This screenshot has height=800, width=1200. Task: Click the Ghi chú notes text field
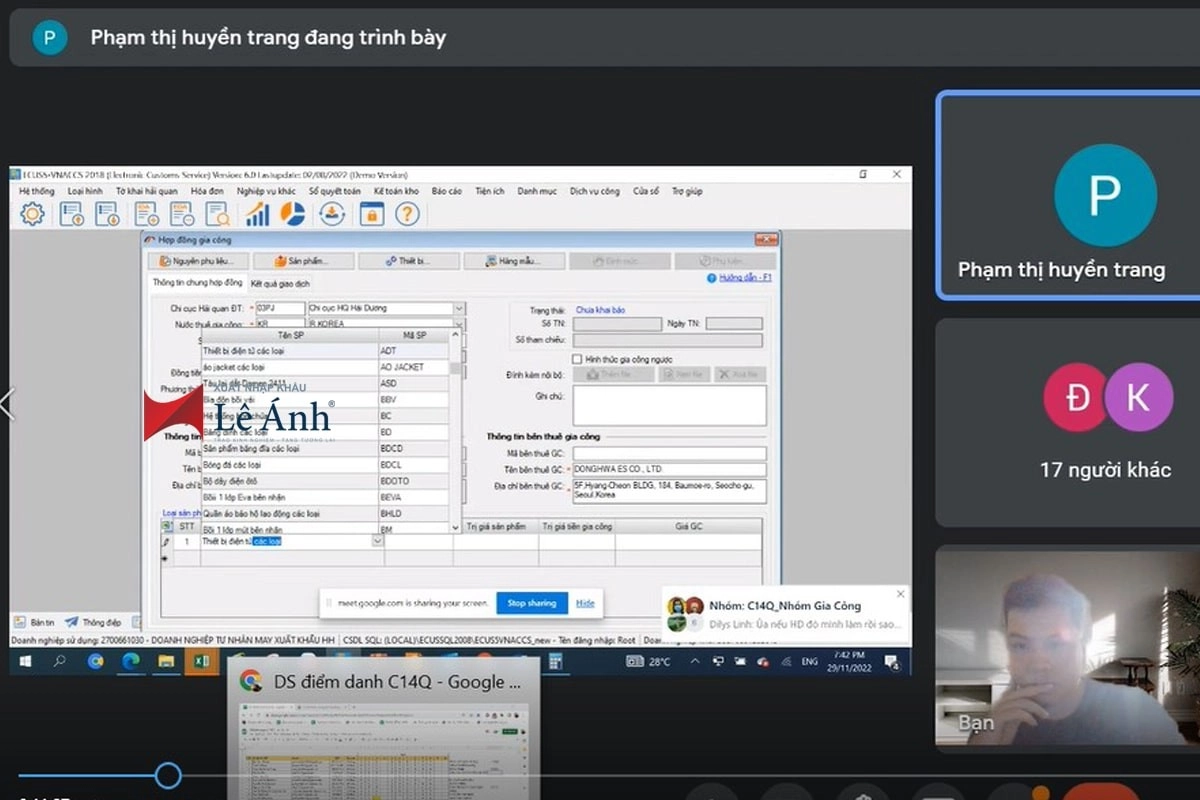[669, 405]
